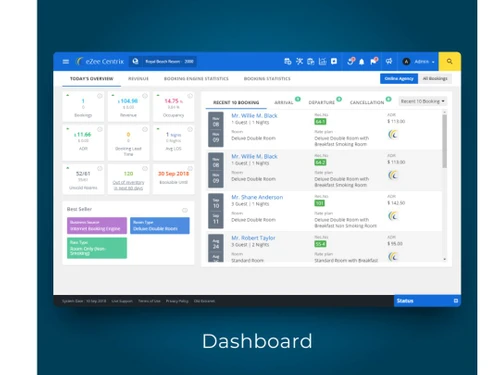This screenshot has width=500, height=375.
Task: Click the booking list scroll-down arrow
Action: pyautogui.click(x=444, y=259)
